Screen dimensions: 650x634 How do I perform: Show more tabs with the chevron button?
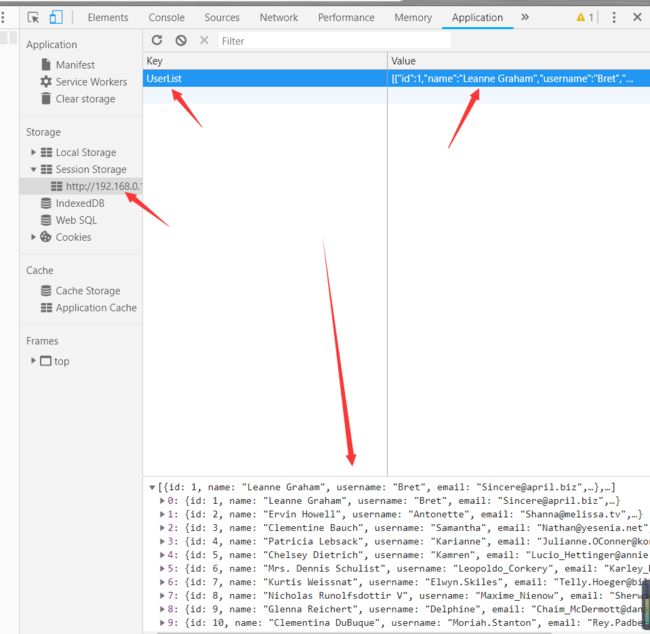point(525,17)
